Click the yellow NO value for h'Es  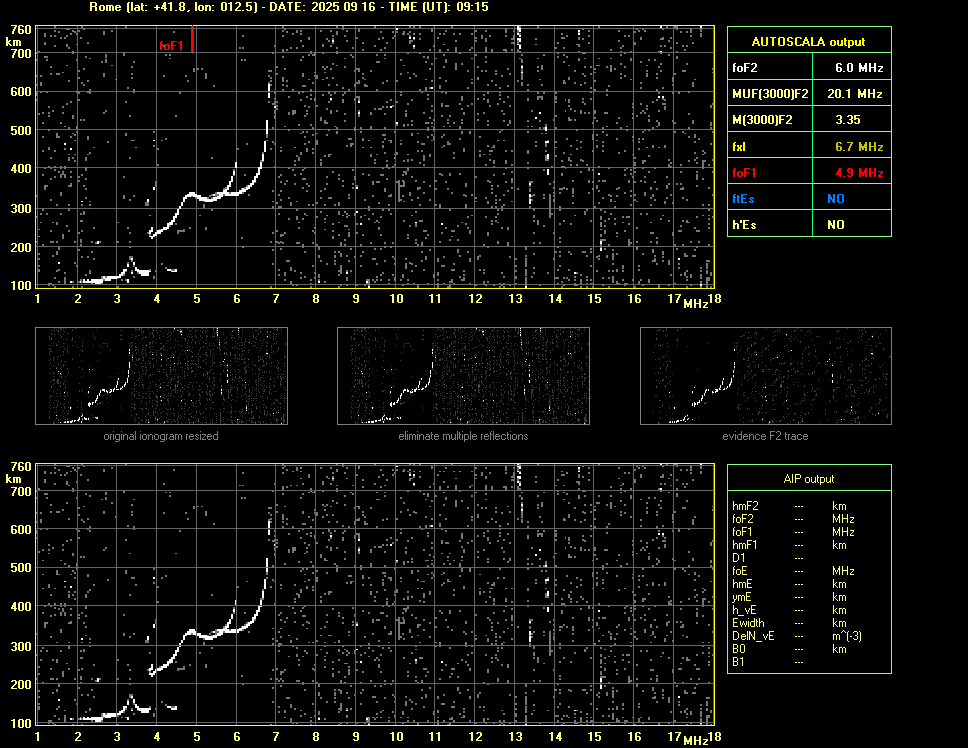[836, 225]
